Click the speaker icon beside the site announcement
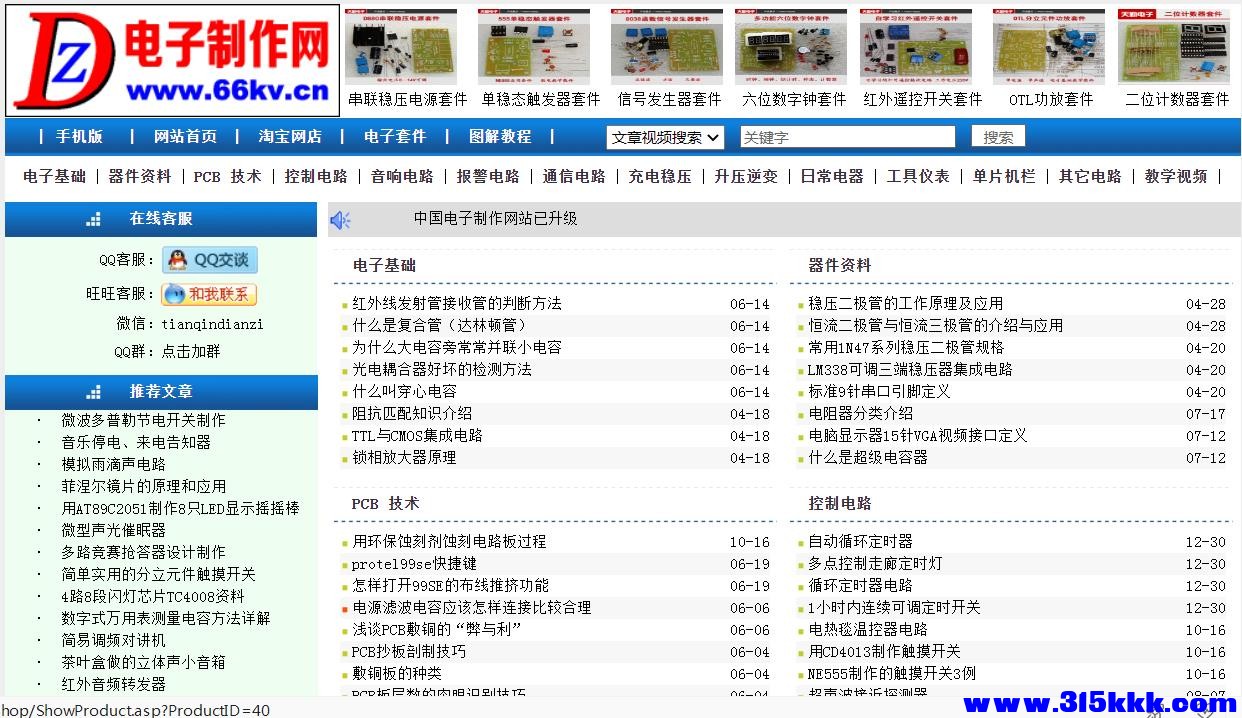 [x=341, y=219]
